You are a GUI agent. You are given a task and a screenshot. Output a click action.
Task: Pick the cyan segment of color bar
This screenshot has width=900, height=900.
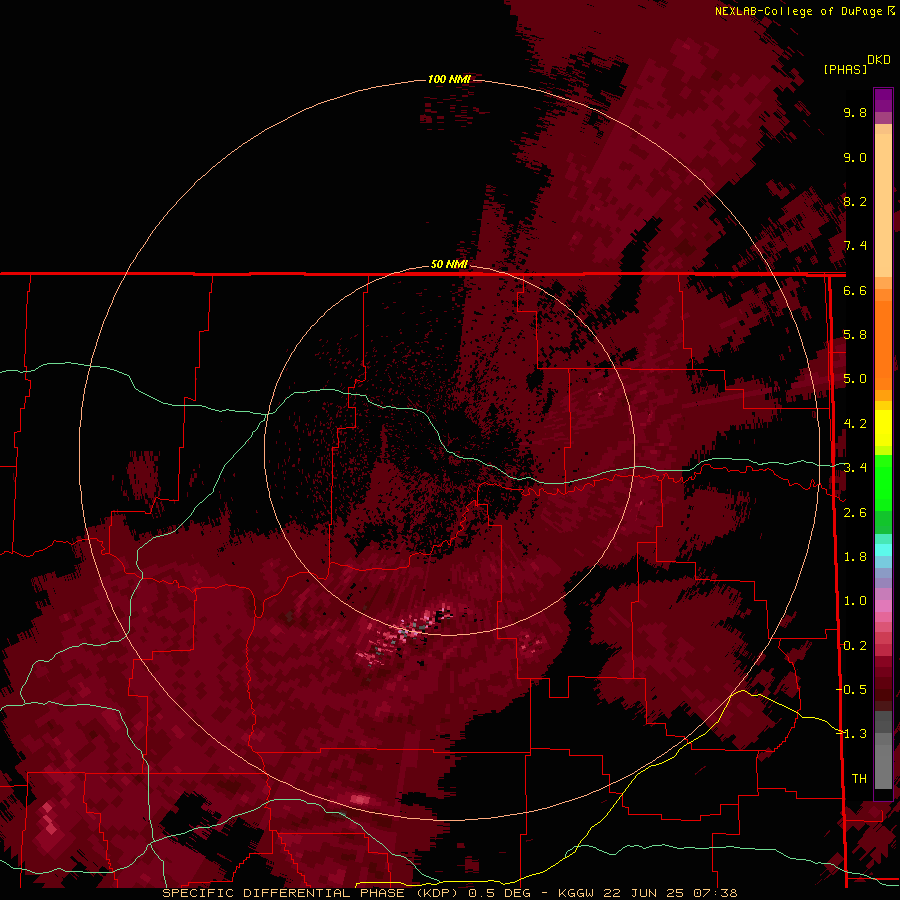(x=883, y=550)
